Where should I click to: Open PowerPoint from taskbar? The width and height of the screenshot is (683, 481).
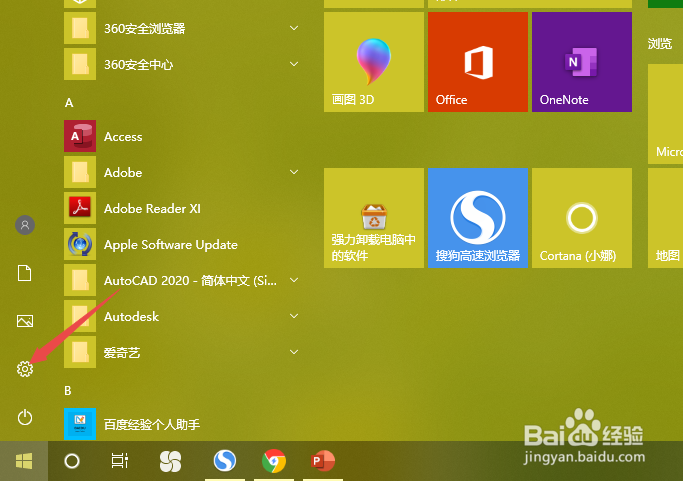pos(323,461)
